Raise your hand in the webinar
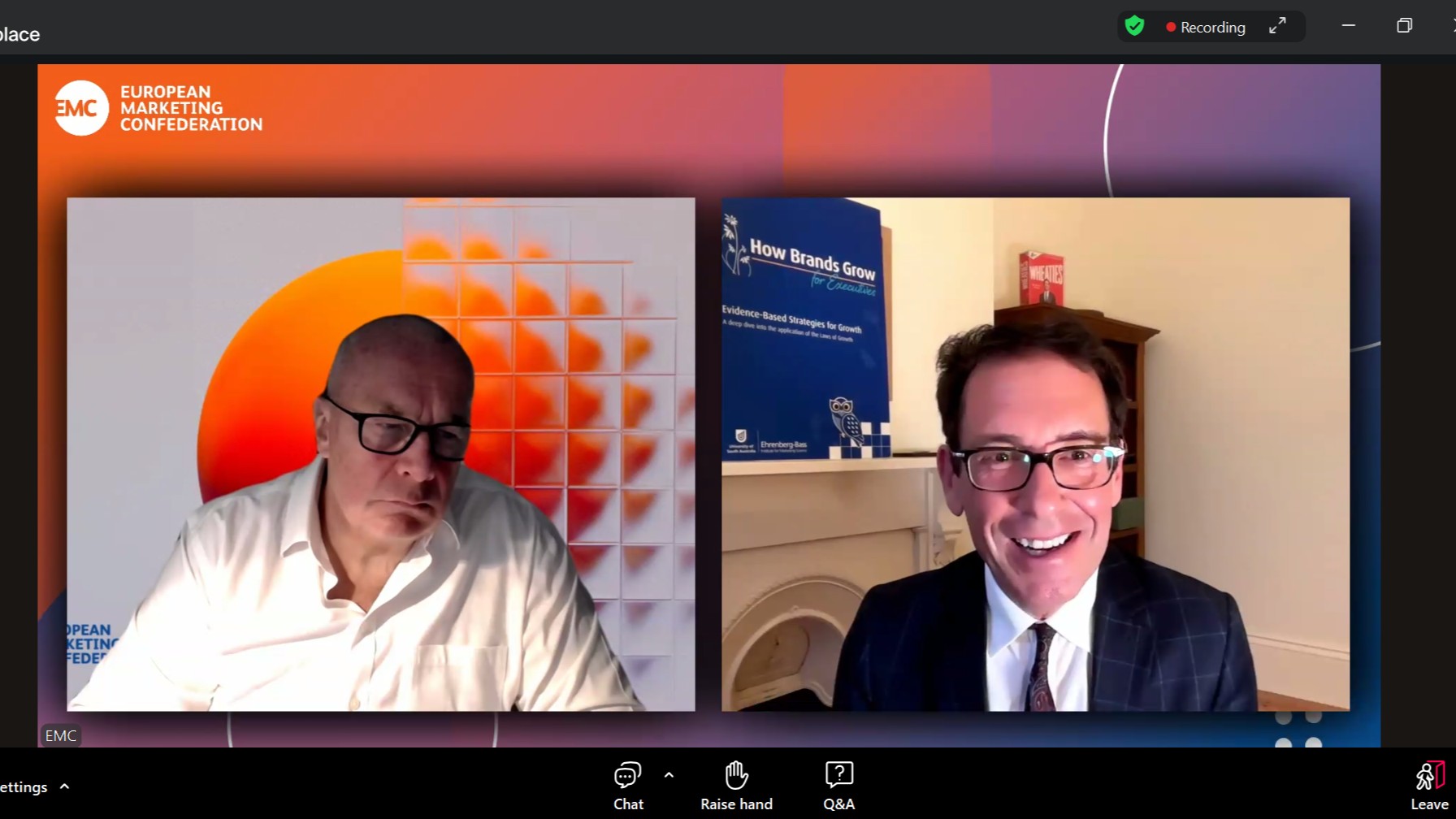Image resolution: width=1456 pixels, height=819 pixels. tap(736, 785)
